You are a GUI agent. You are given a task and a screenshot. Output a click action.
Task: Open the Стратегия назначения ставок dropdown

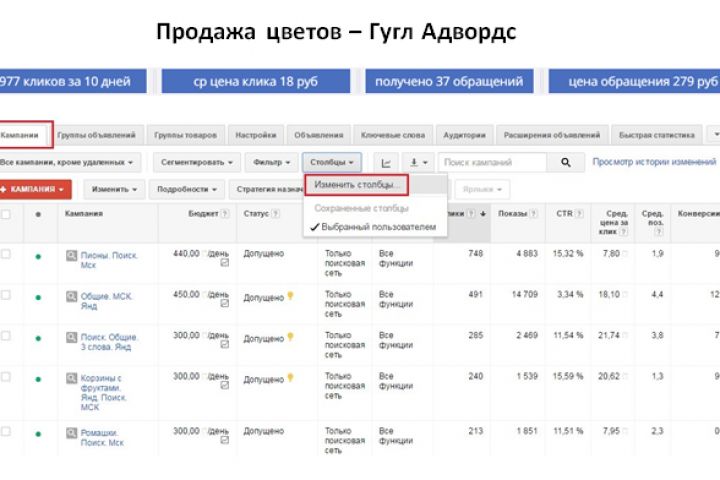(x=266, y=189)
